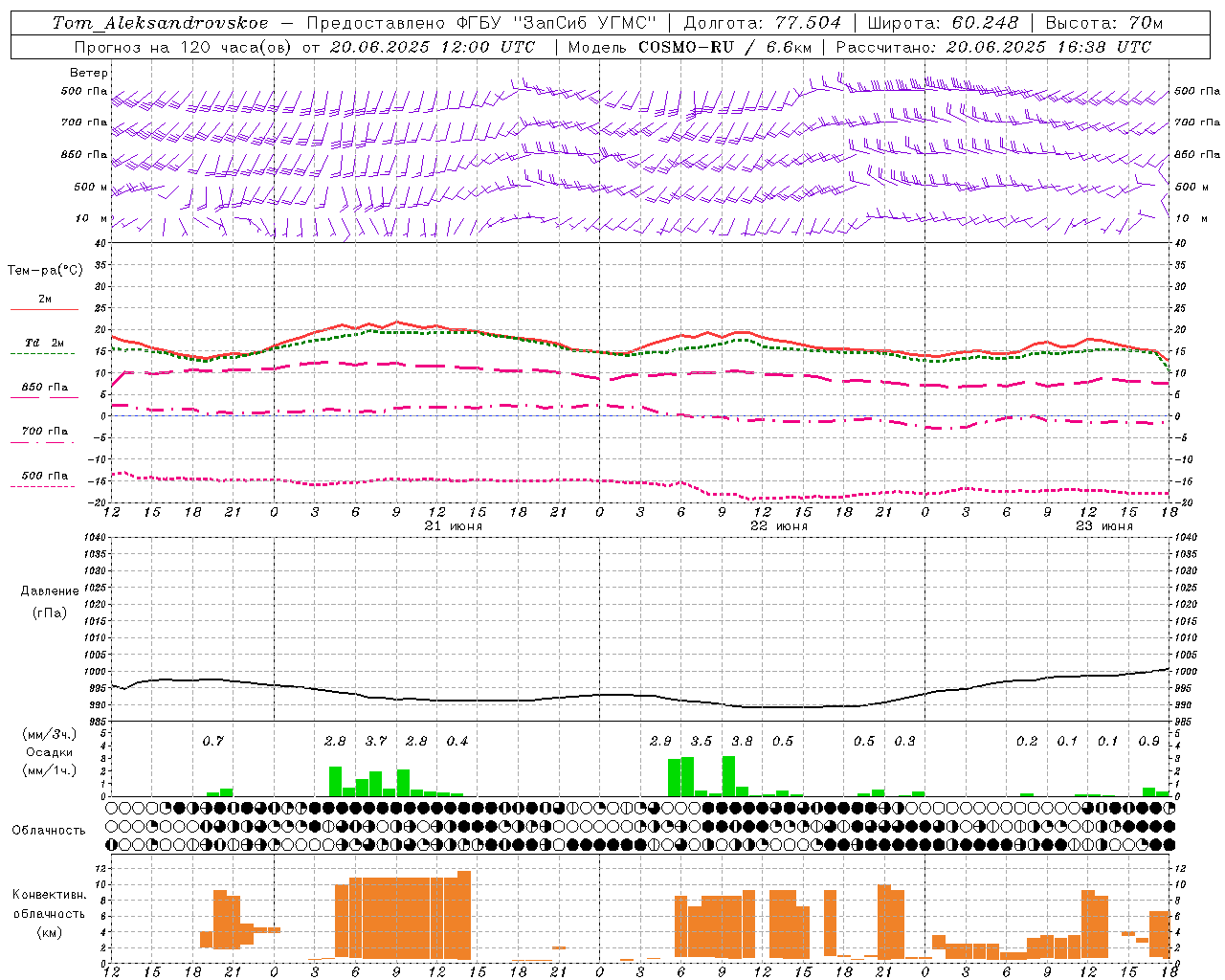The width and height of the screenshot is (1225, 980).
Task: Click the Td 2м legend entry
Action: [x=44, y=344]
